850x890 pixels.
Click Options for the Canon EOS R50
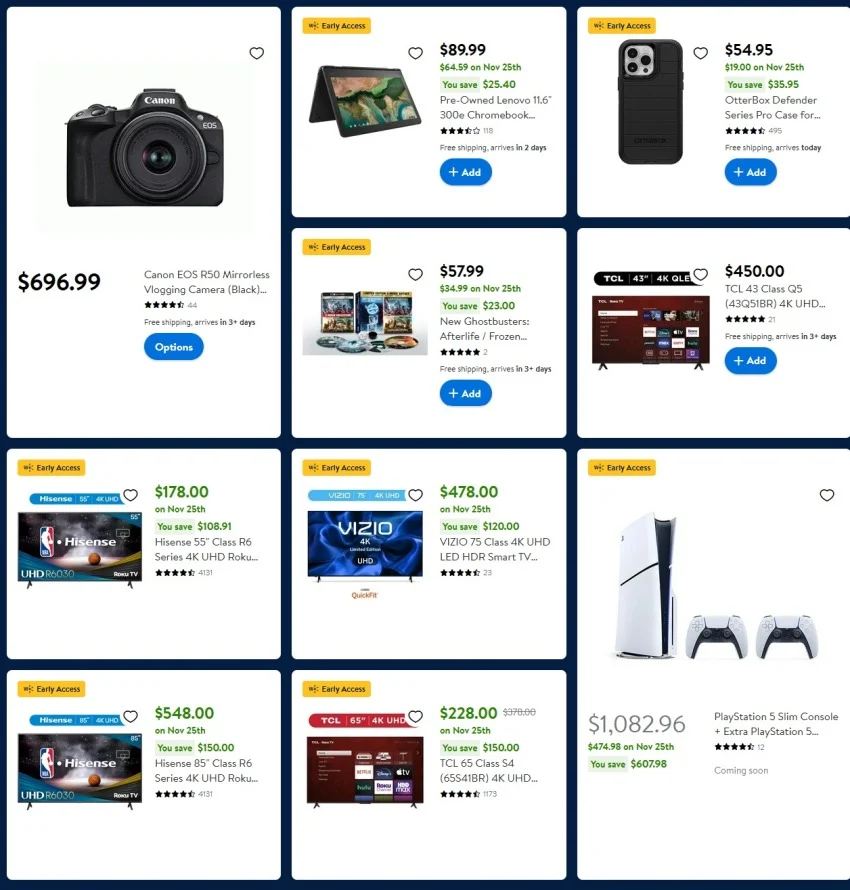click(x=174, y=347)
